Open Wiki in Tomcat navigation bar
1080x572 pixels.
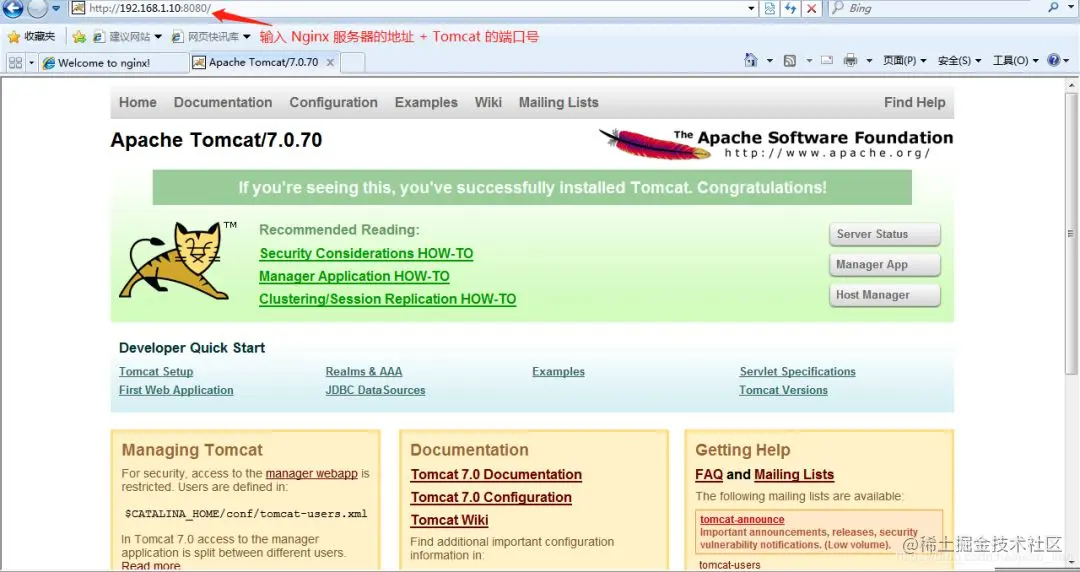488,102
